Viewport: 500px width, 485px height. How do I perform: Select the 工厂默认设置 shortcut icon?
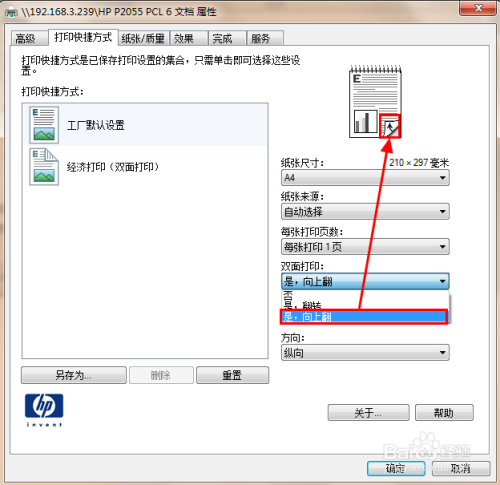44,125
